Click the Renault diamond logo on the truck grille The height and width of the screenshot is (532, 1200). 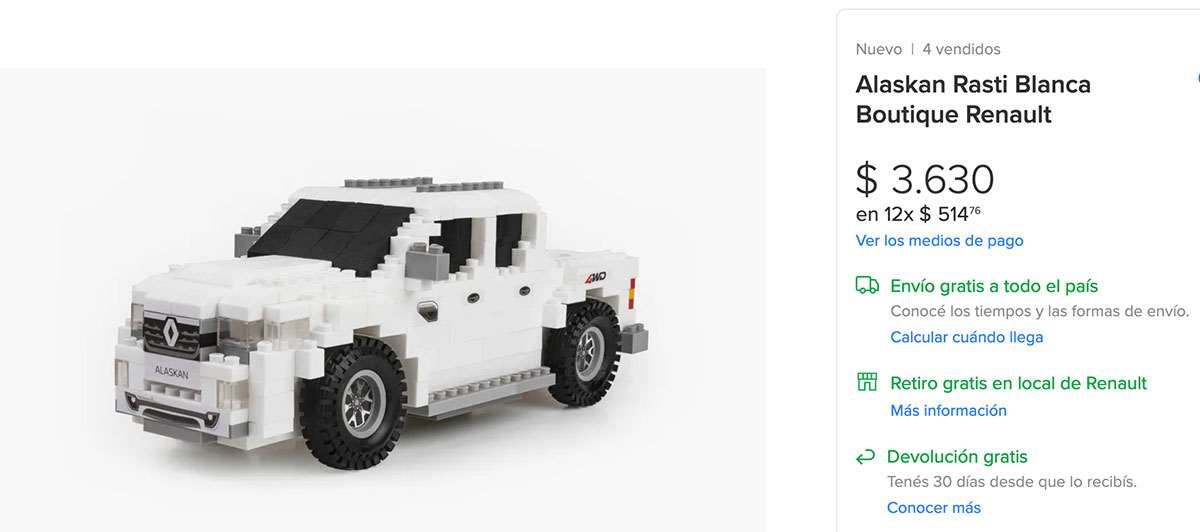(x=169, y=335)
